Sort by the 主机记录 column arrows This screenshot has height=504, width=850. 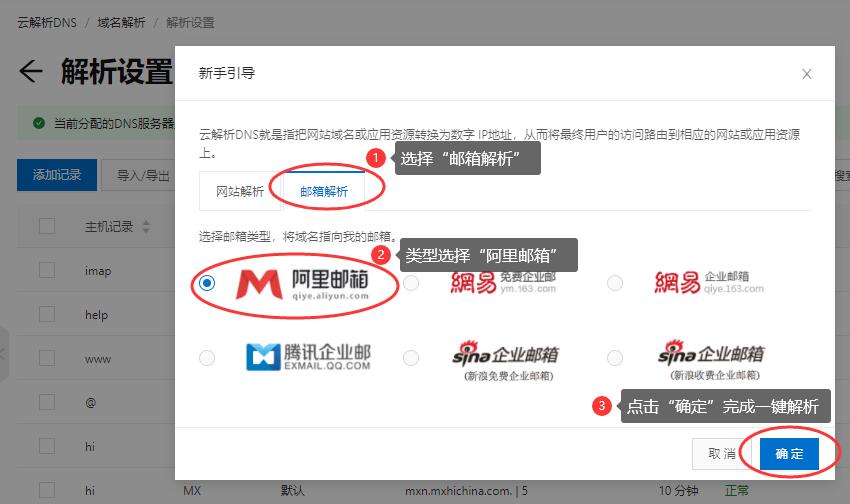click(146, 227)
